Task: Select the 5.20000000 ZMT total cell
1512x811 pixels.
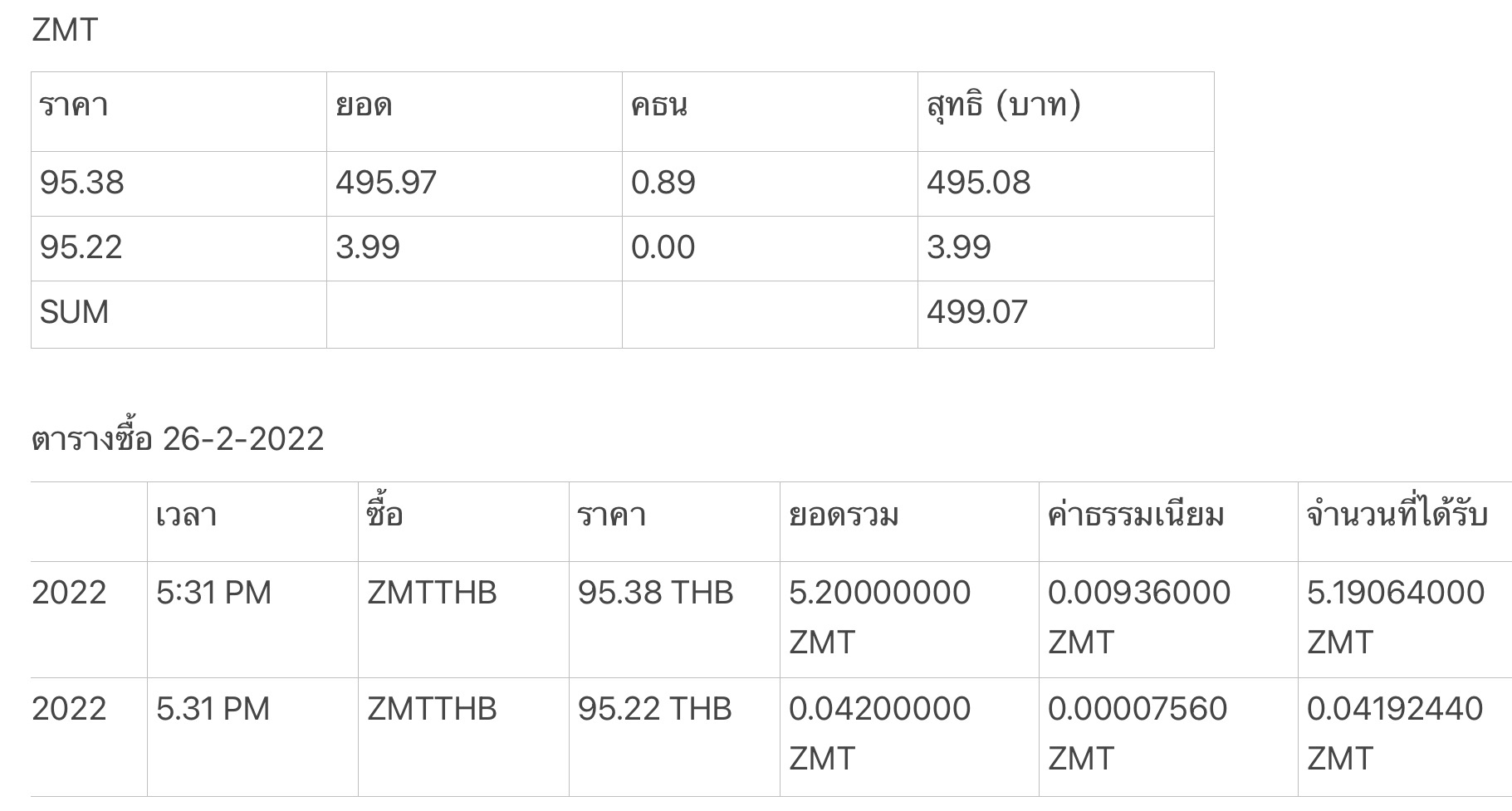Action: [909, 619]
